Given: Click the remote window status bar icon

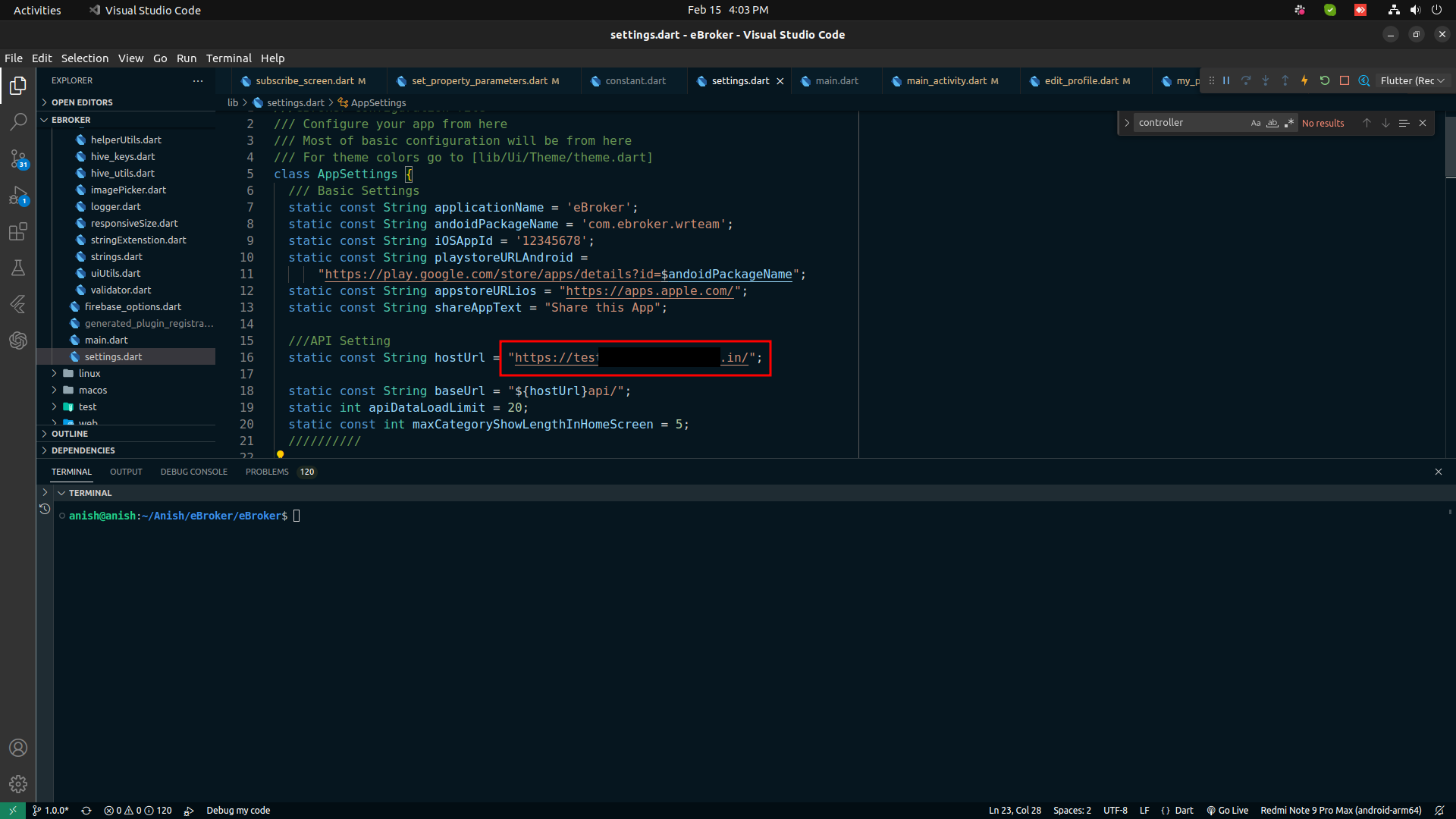Looking at the screenshot, I should coord(13,811).
